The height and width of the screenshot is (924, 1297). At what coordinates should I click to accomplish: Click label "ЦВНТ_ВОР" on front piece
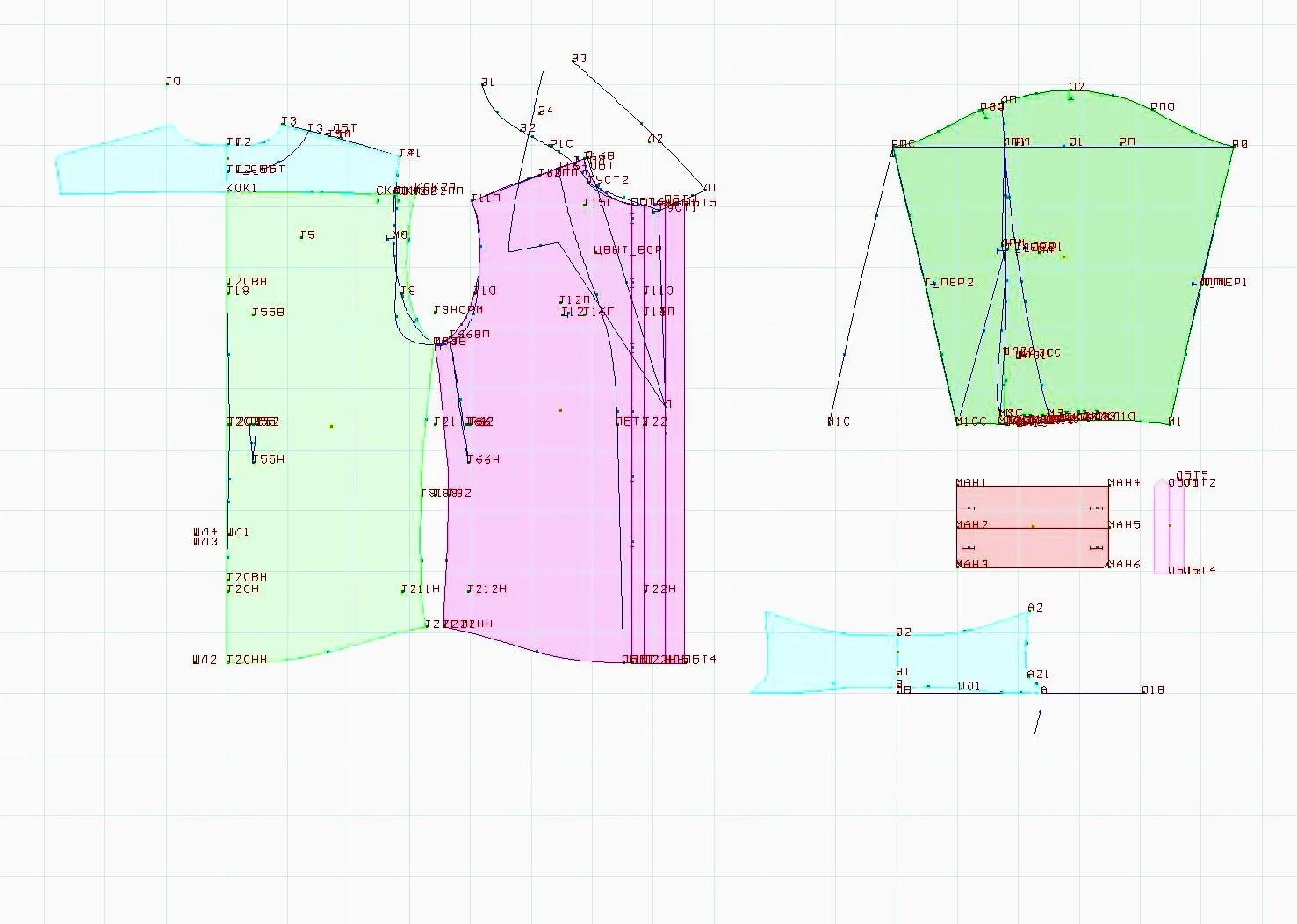pyautogui.click(x=628, y=250)
